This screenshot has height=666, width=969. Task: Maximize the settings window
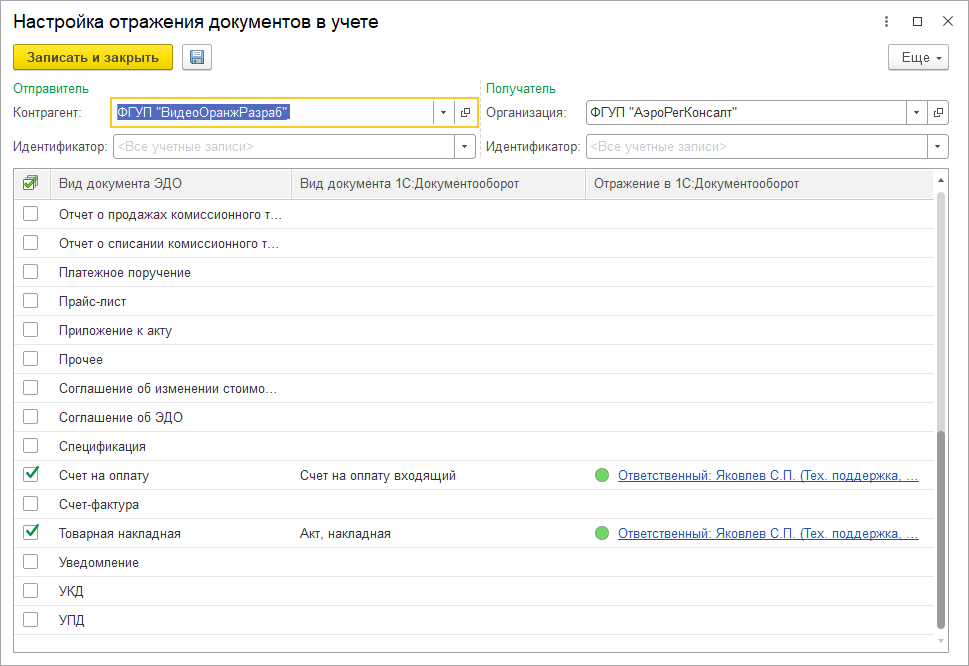(917, 21)
